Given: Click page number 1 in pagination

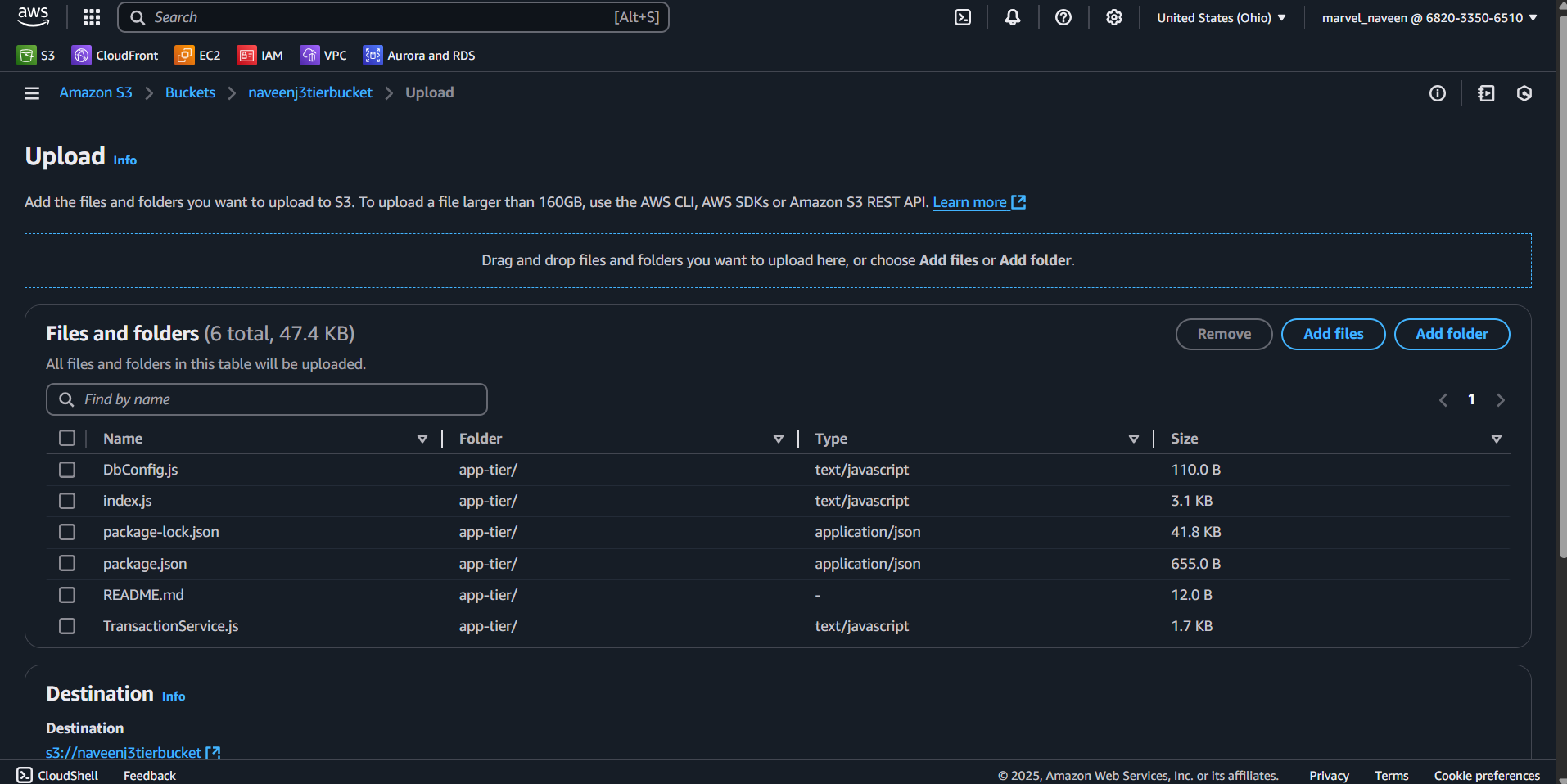Looking at the screenshot, I should click(x=1471, y=399).
